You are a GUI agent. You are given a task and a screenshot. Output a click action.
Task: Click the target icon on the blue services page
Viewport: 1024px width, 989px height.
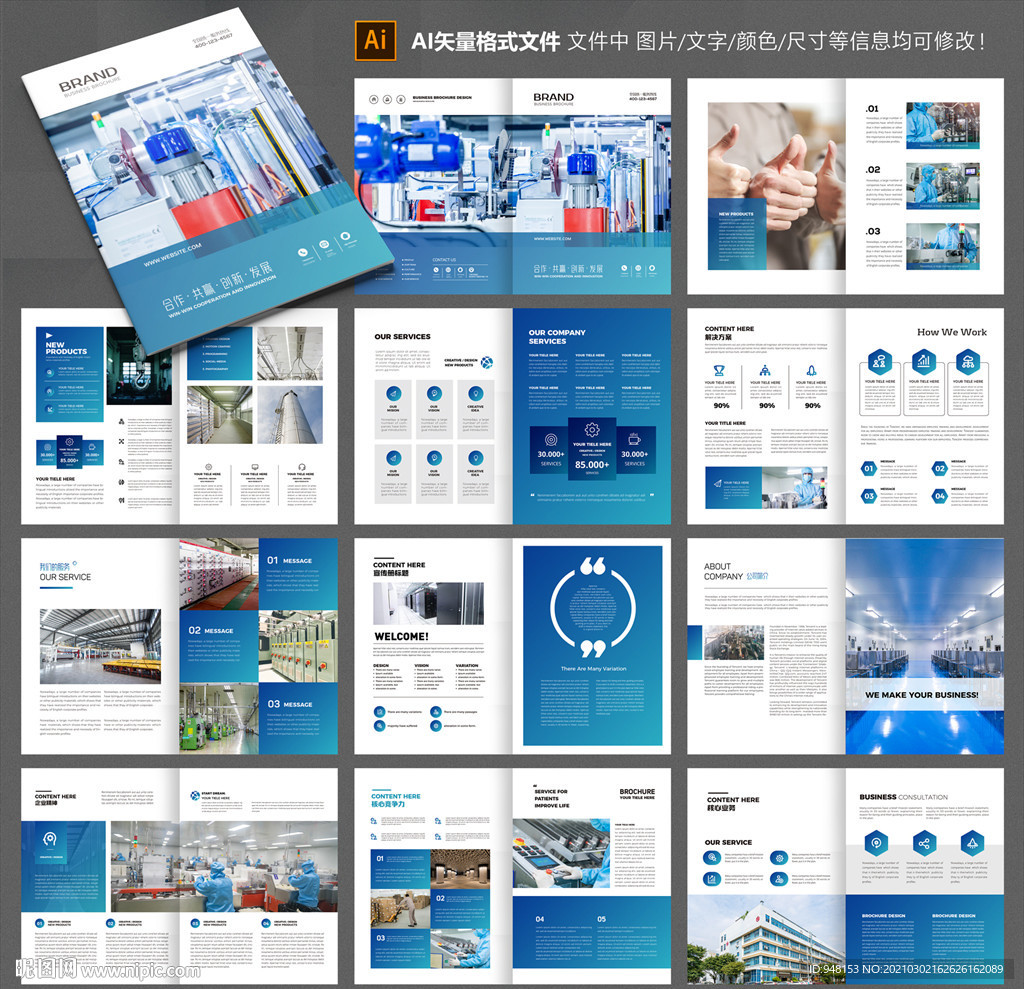pyautogui.click(x=551, y=439)
